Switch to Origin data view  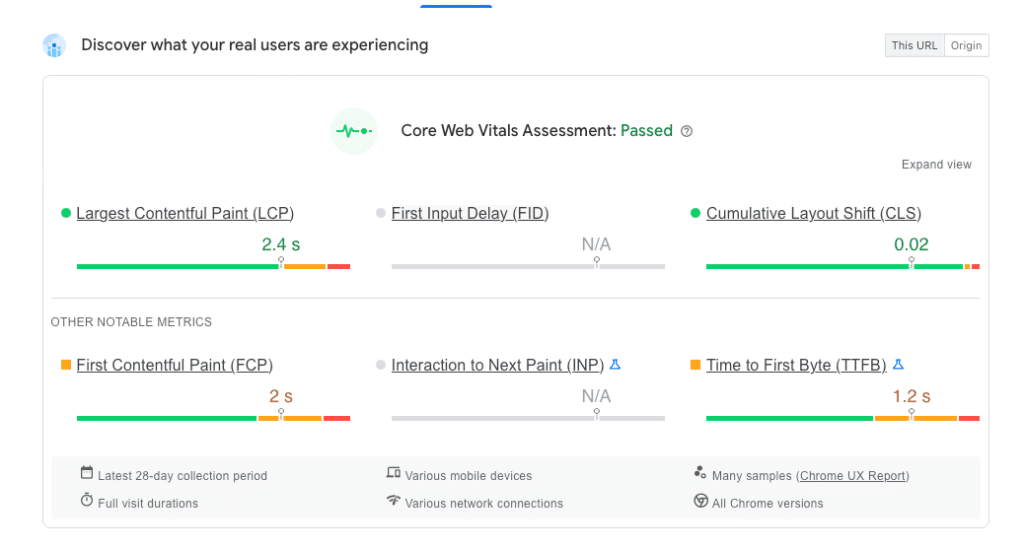point(966,45)
